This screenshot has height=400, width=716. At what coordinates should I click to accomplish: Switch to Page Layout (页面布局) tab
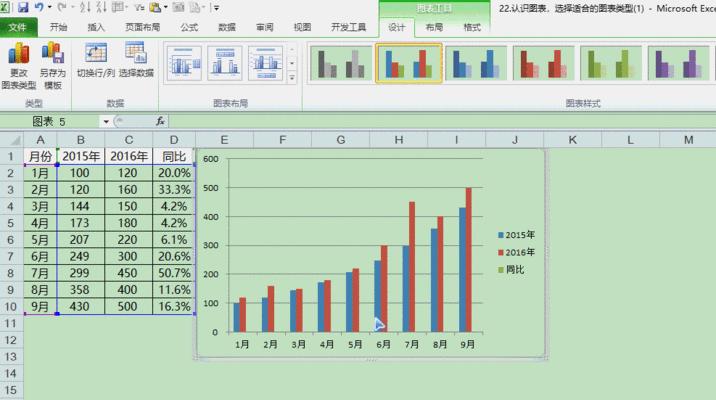142,27
